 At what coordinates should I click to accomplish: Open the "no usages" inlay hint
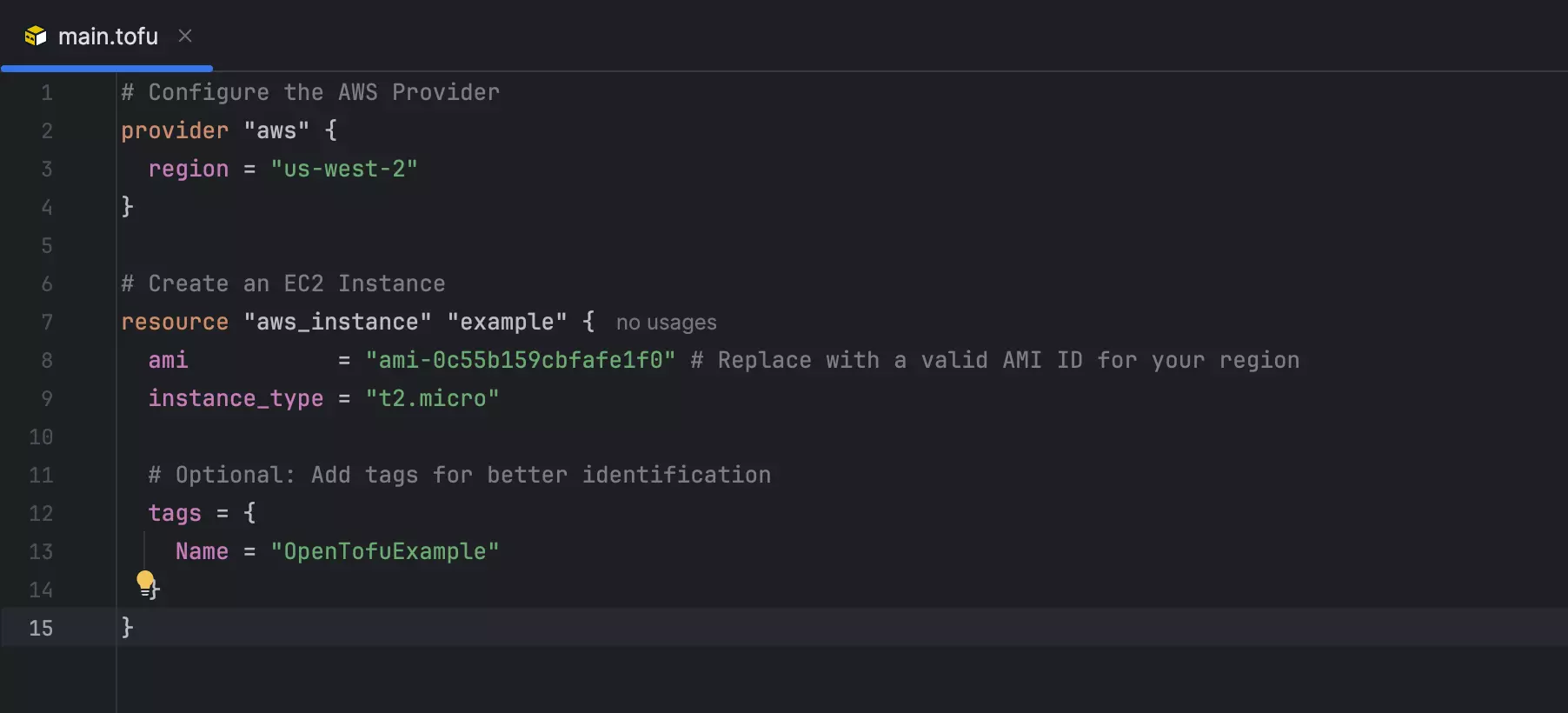point(666,323)
